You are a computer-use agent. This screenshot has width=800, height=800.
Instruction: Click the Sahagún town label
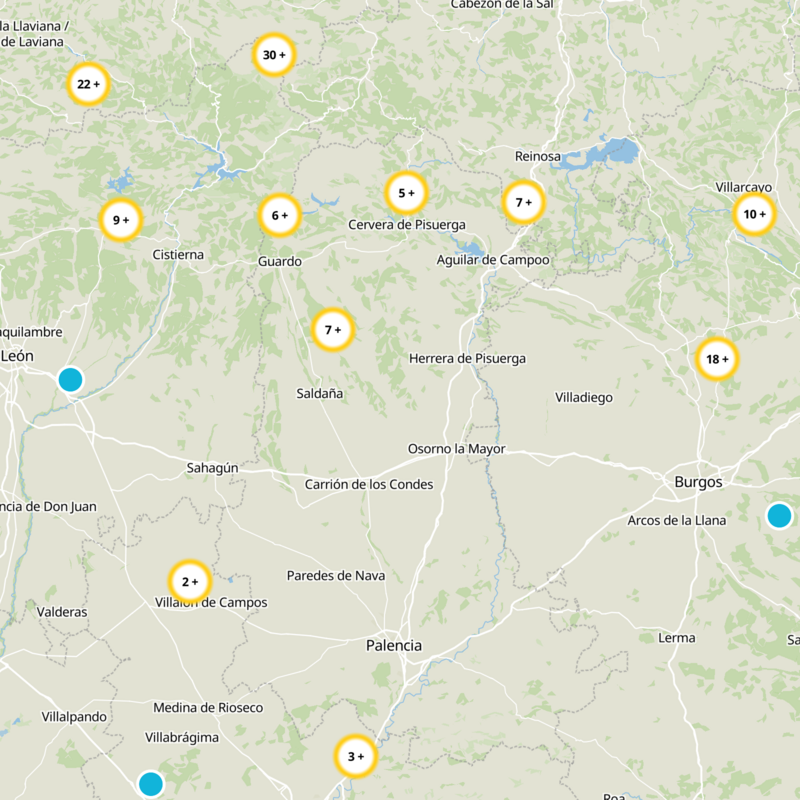[212, 468]
